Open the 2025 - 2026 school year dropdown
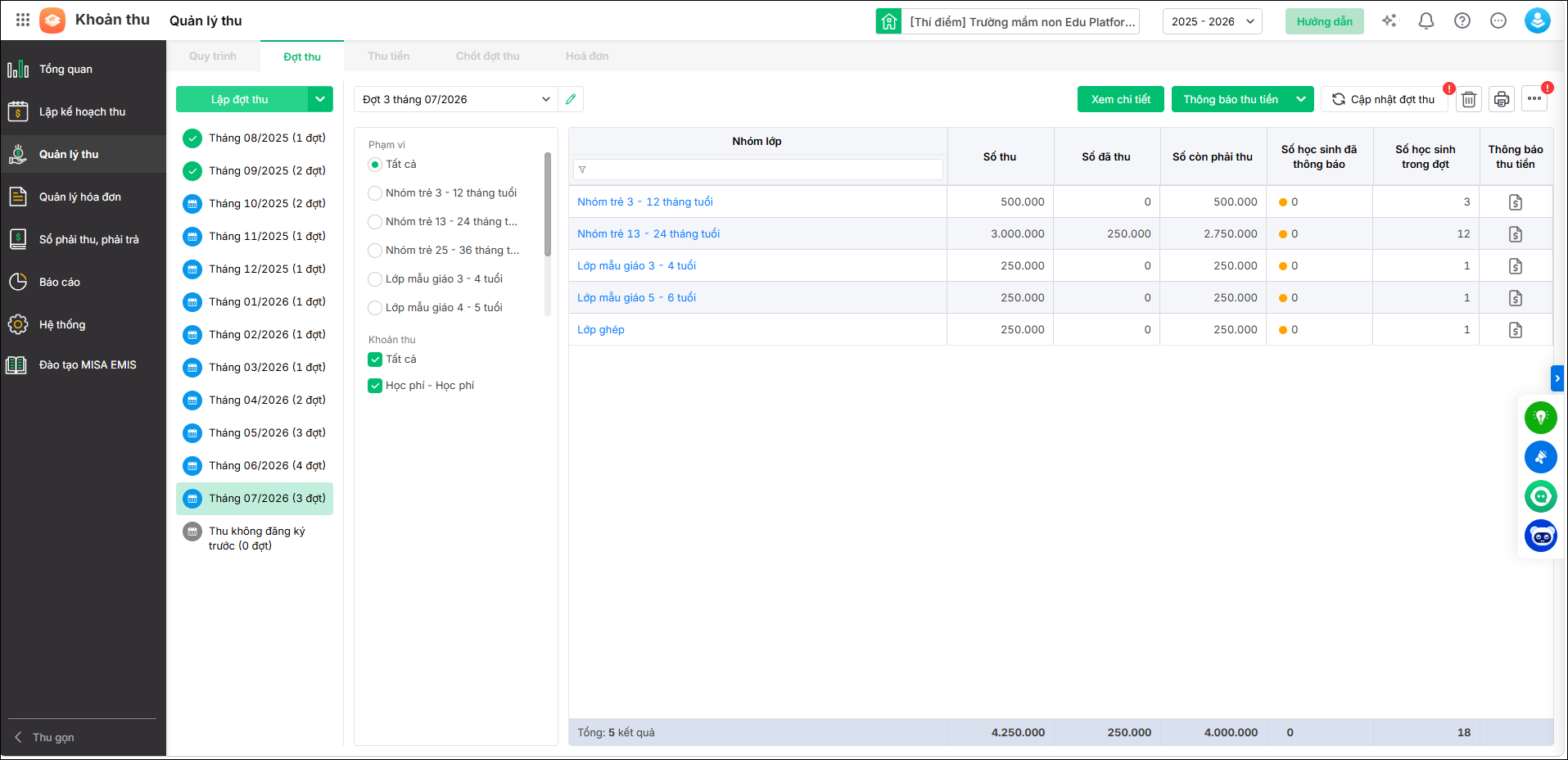 point(1212,21)
